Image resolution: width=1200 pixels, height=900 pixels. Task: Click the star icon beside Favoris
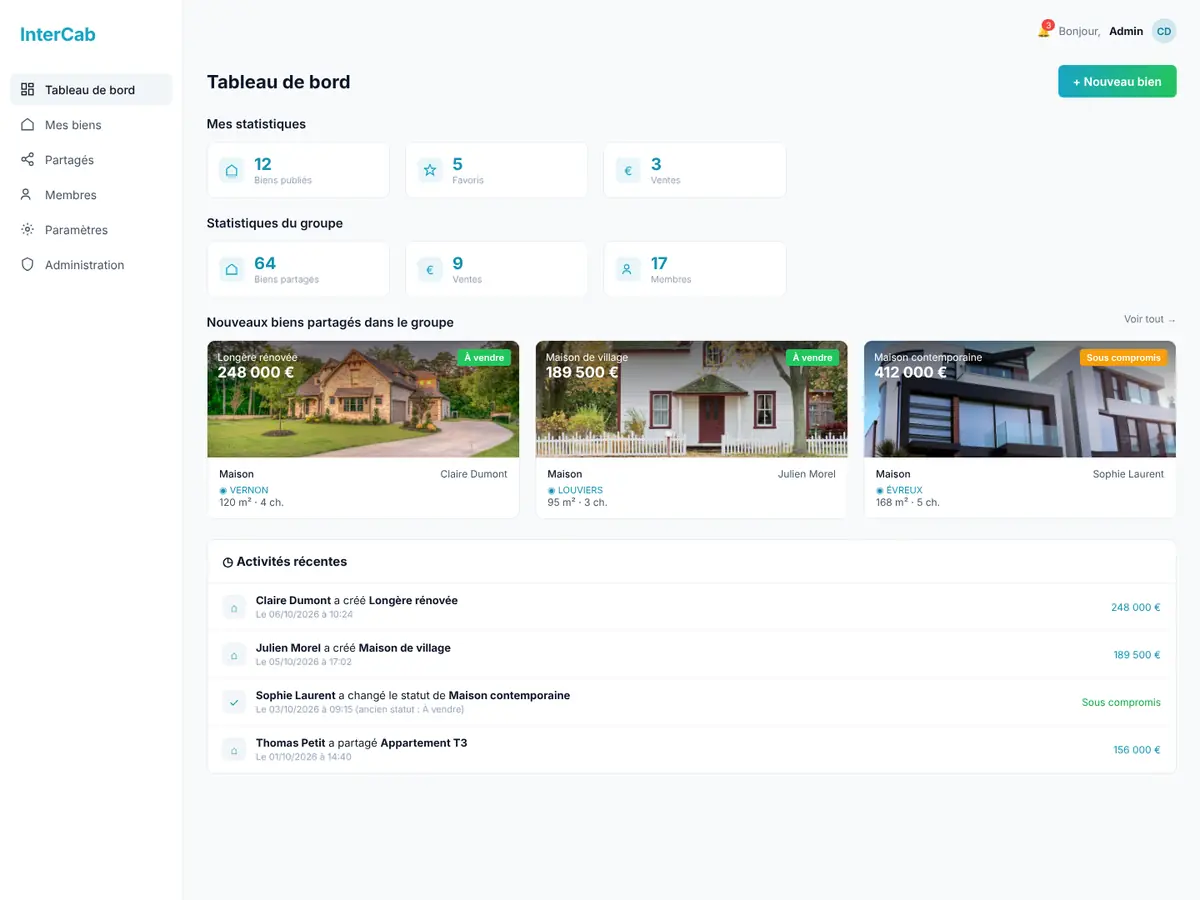pos(430,170)
